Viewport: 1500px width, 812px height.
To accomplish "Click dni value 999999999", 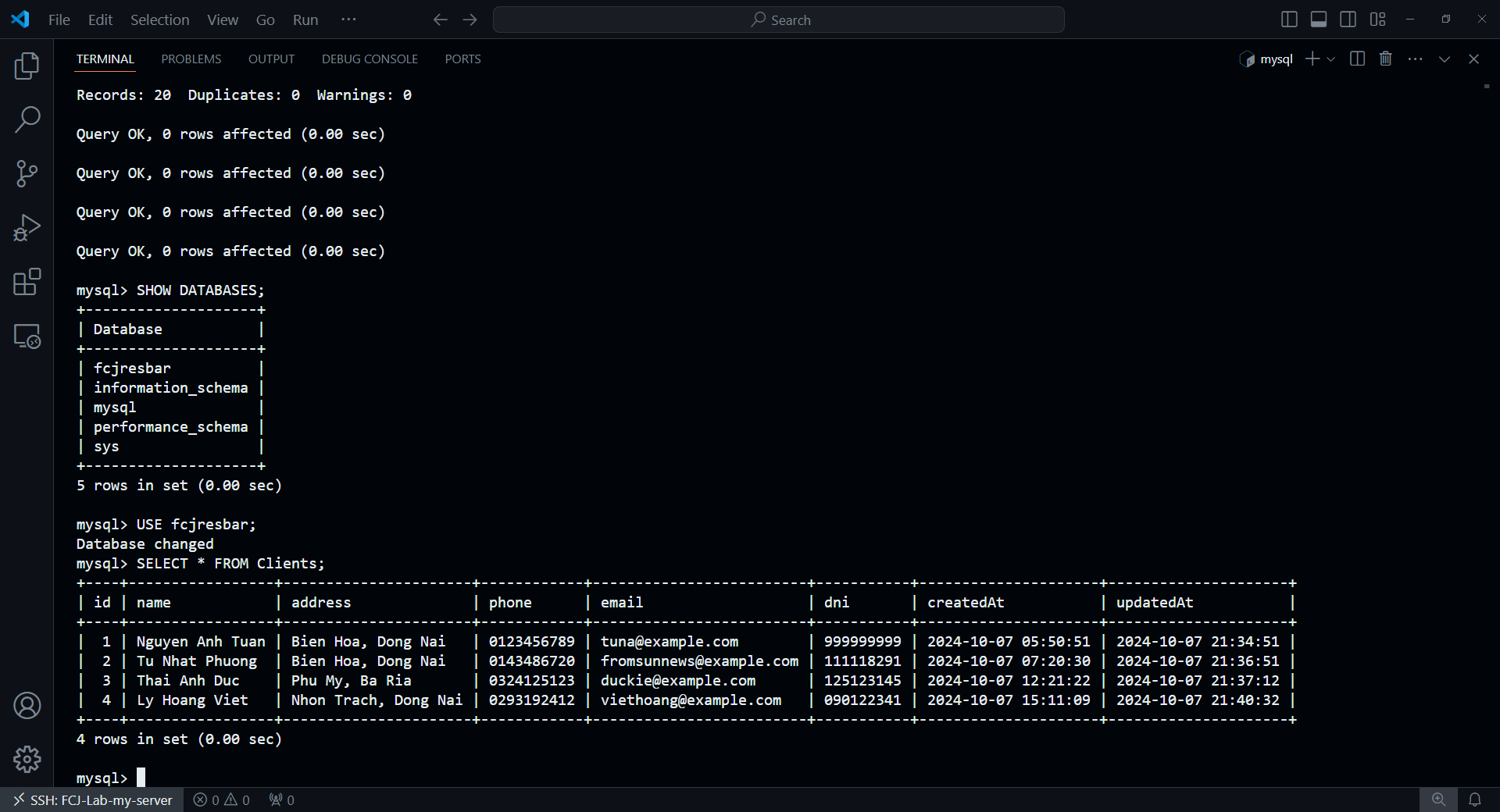I will 862,641.
